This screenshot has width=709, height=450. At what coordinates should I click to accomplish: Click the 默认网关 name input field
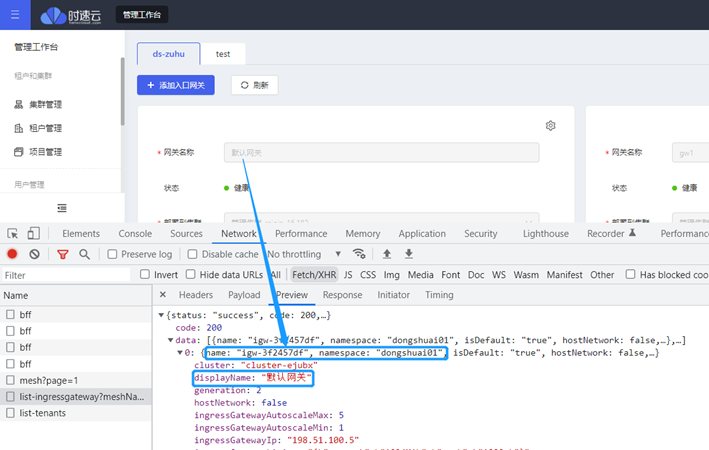click(x=382, y=152)
